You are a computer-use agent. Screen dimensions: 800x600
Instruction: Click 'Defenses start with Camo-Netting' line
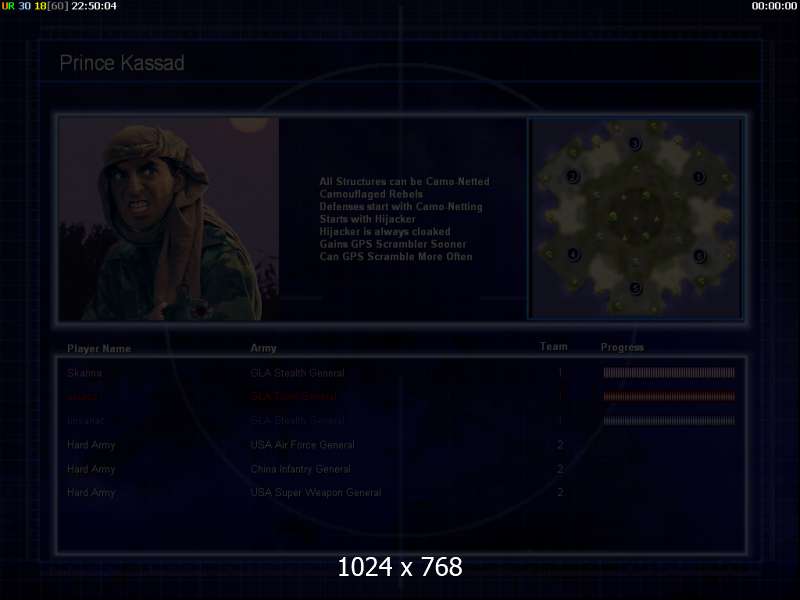tap(401, 207)
